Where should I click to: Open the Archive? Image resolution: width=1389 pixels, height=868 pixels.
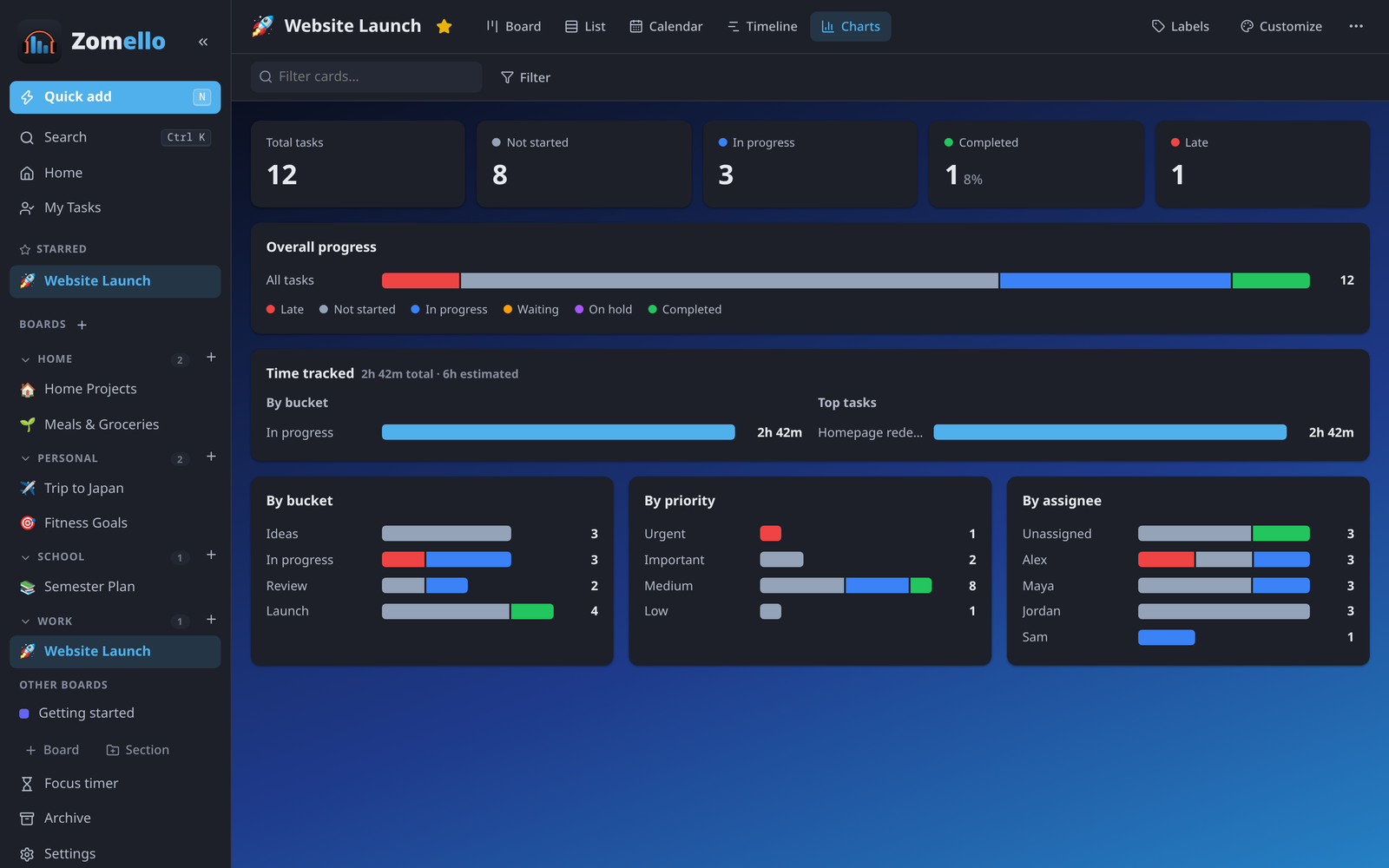(x=115, y=818)
